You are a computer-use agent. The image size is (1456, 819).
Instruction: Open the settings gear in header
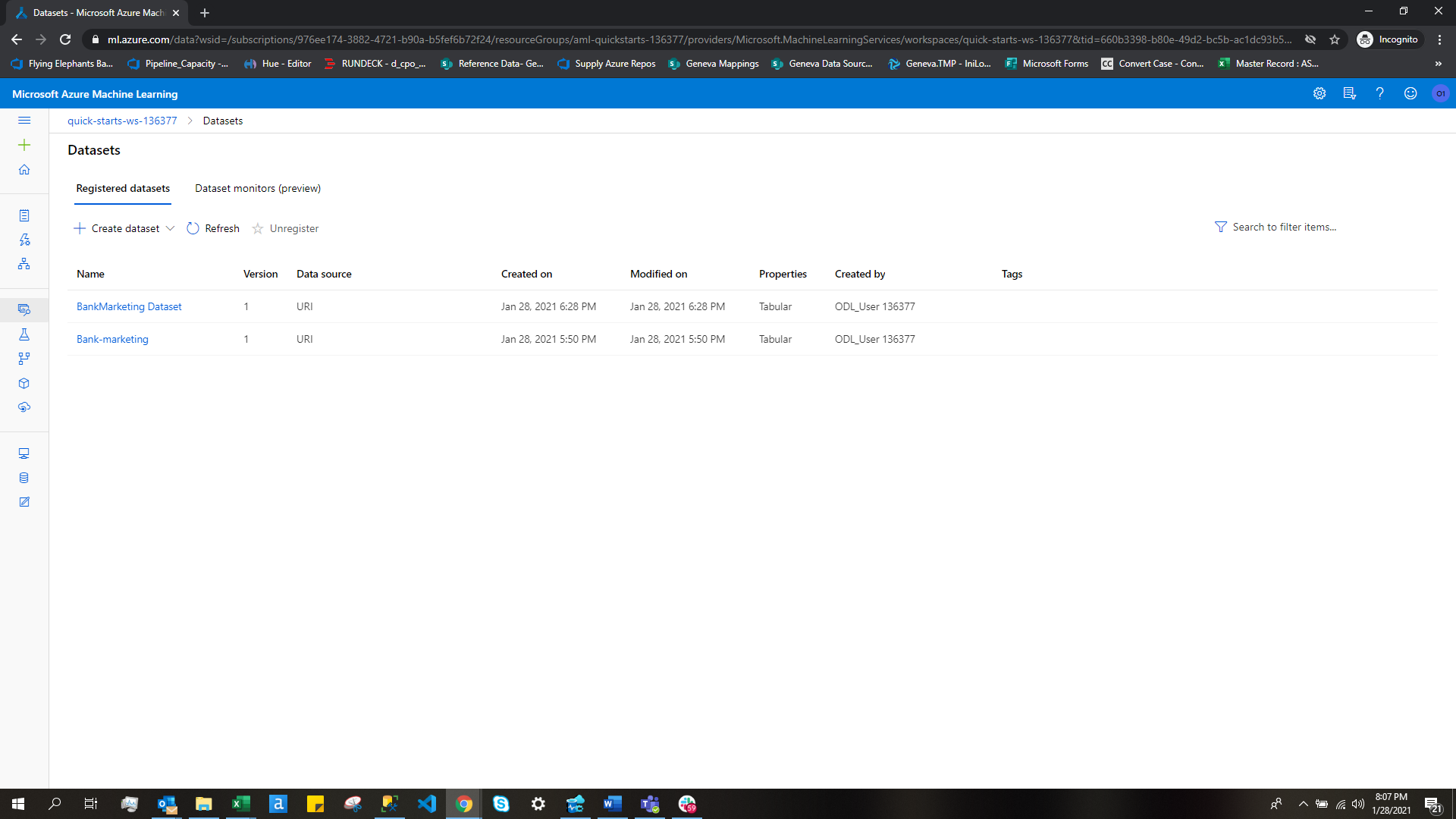[x=1319, y=93]
